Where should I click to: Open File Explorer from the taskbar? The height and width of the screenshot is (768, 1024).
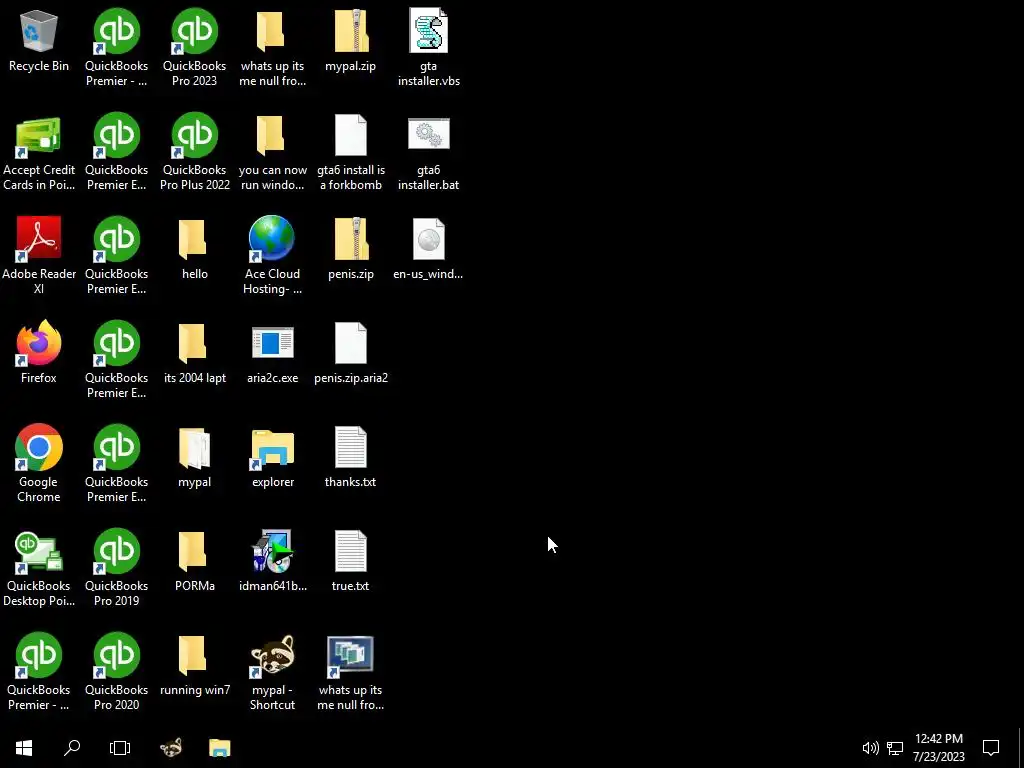(x=219, y=748)
